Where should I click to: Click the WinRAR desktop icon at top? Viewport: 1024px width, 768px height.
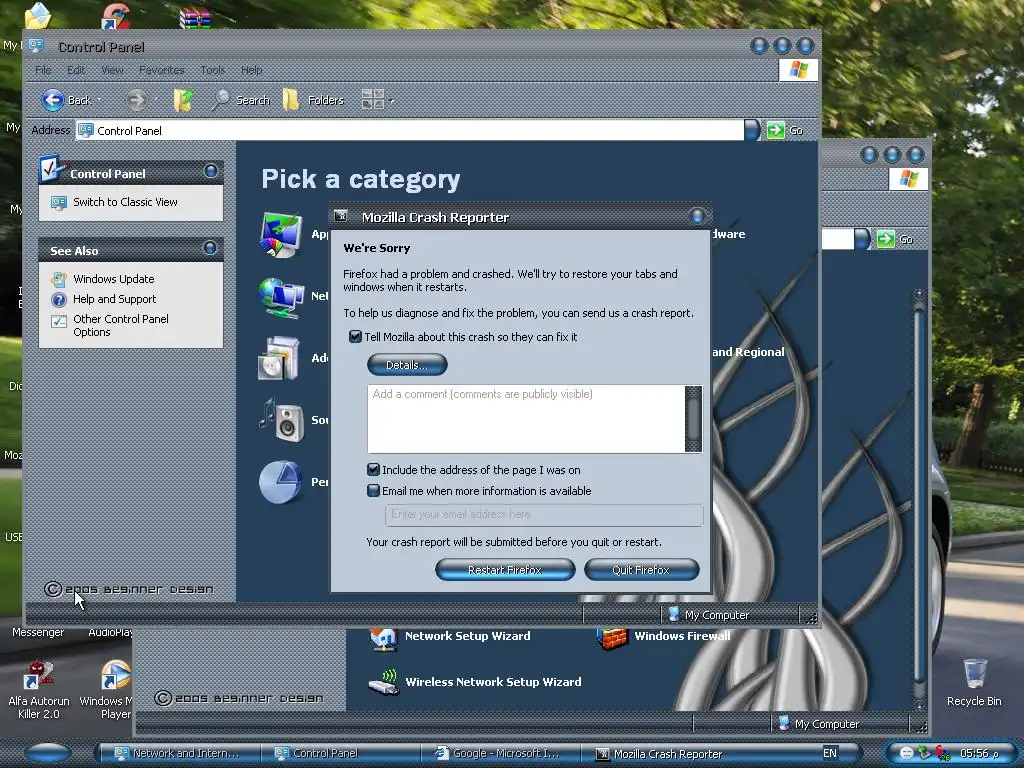coord(195,16)
